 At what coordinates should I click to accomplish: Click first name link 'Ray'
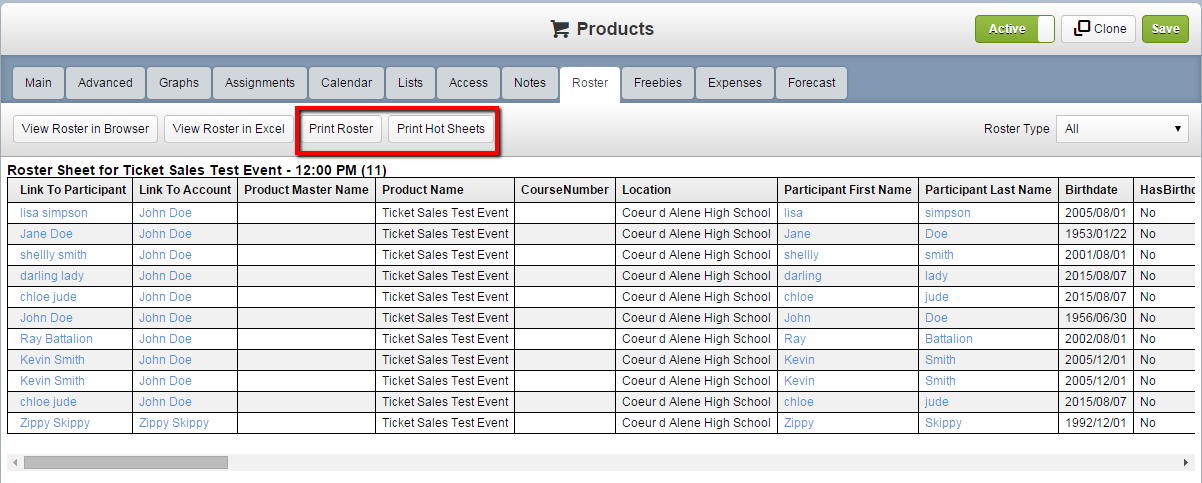(x=795, y=339)
